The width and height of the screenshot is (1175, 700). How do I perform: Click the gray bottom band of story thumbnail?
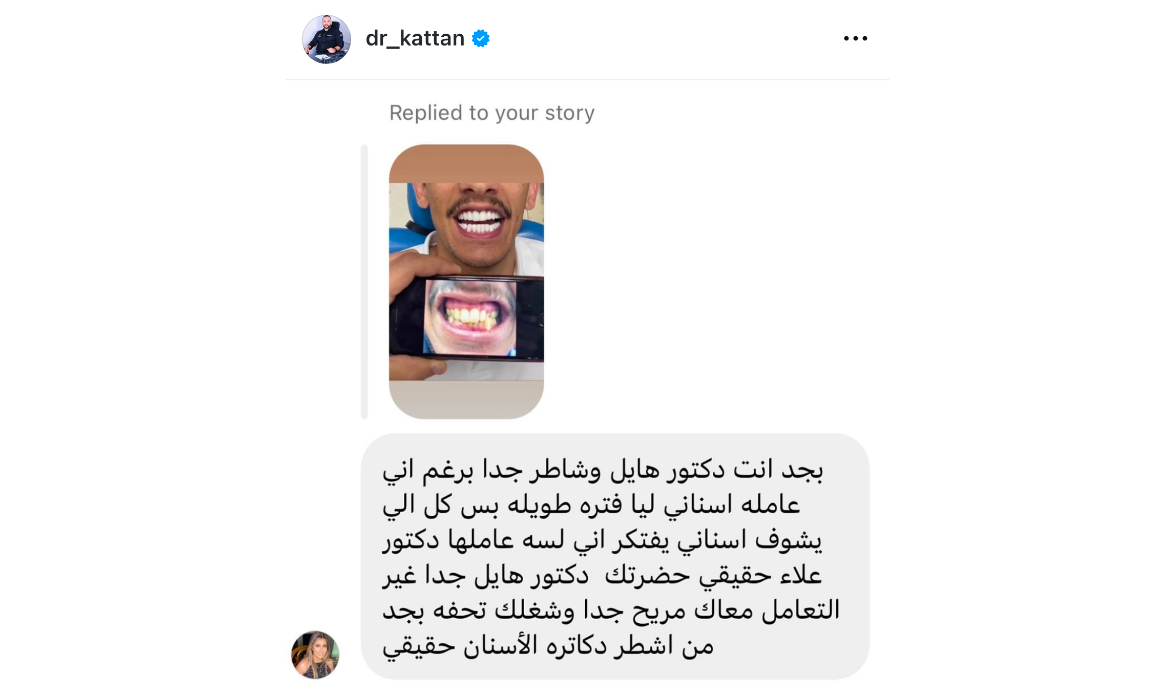click(x=466, y=399)
